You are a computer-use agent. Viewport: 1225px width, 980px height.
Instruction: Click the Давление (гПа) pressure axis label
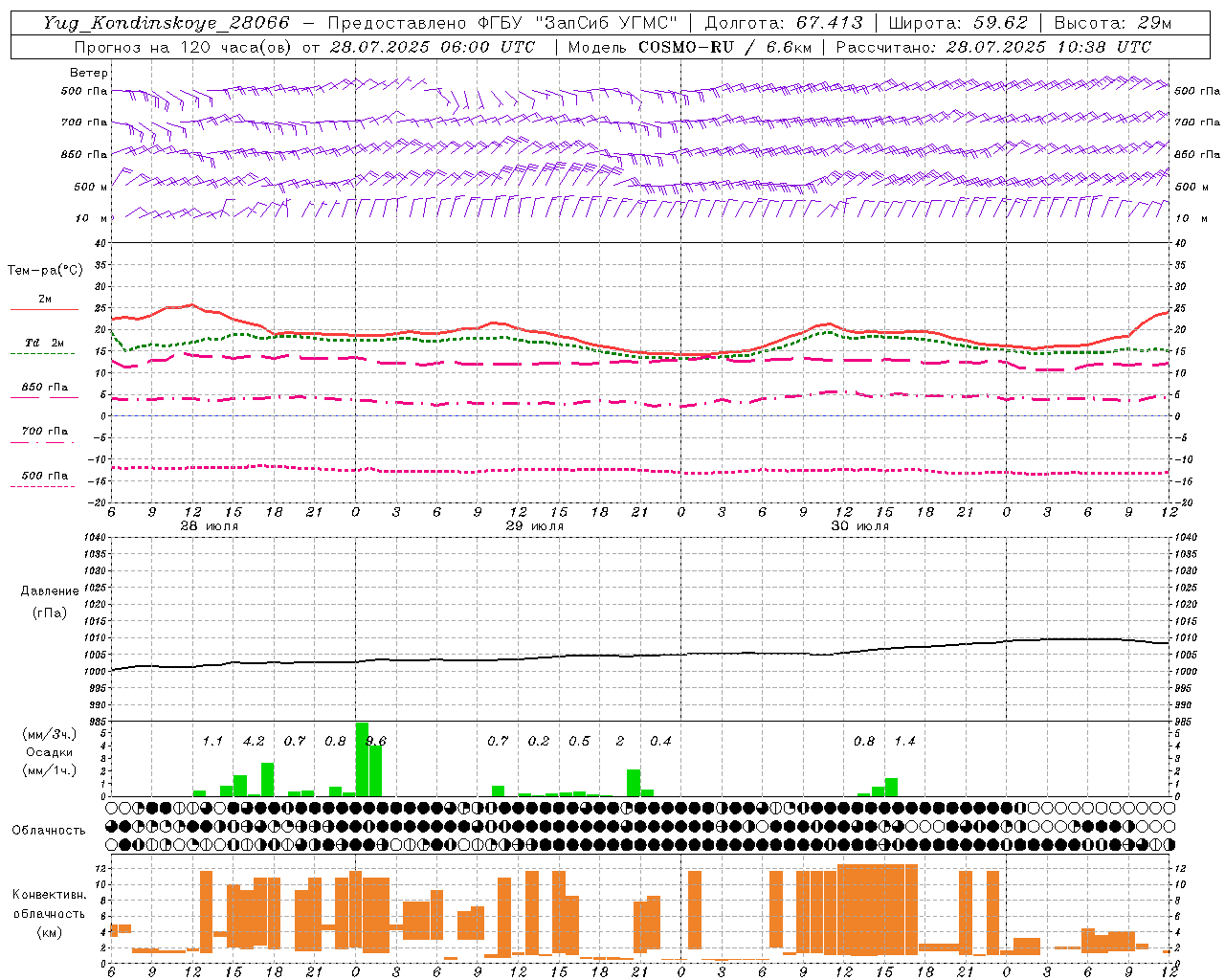[50, 602]
